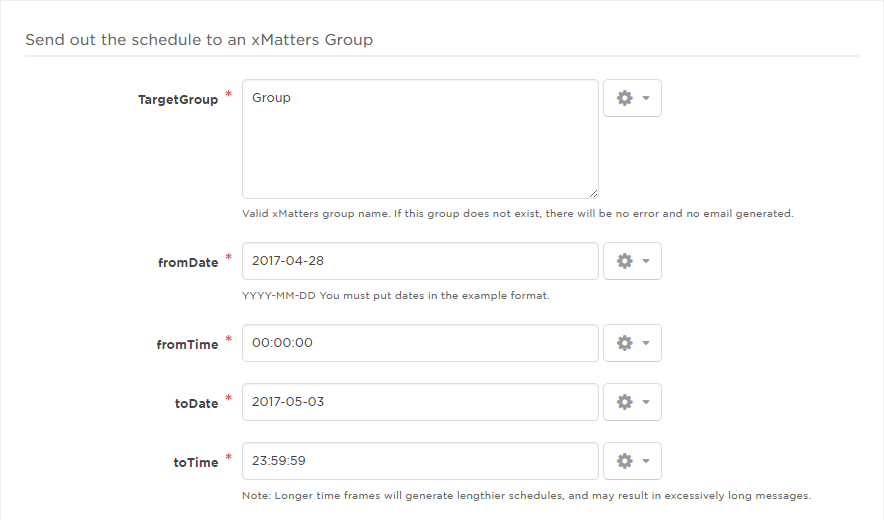This screenshot has width=884, height=520.
Task: Open dropdown arrow next to toTime gear
Action: click(646, 461)
